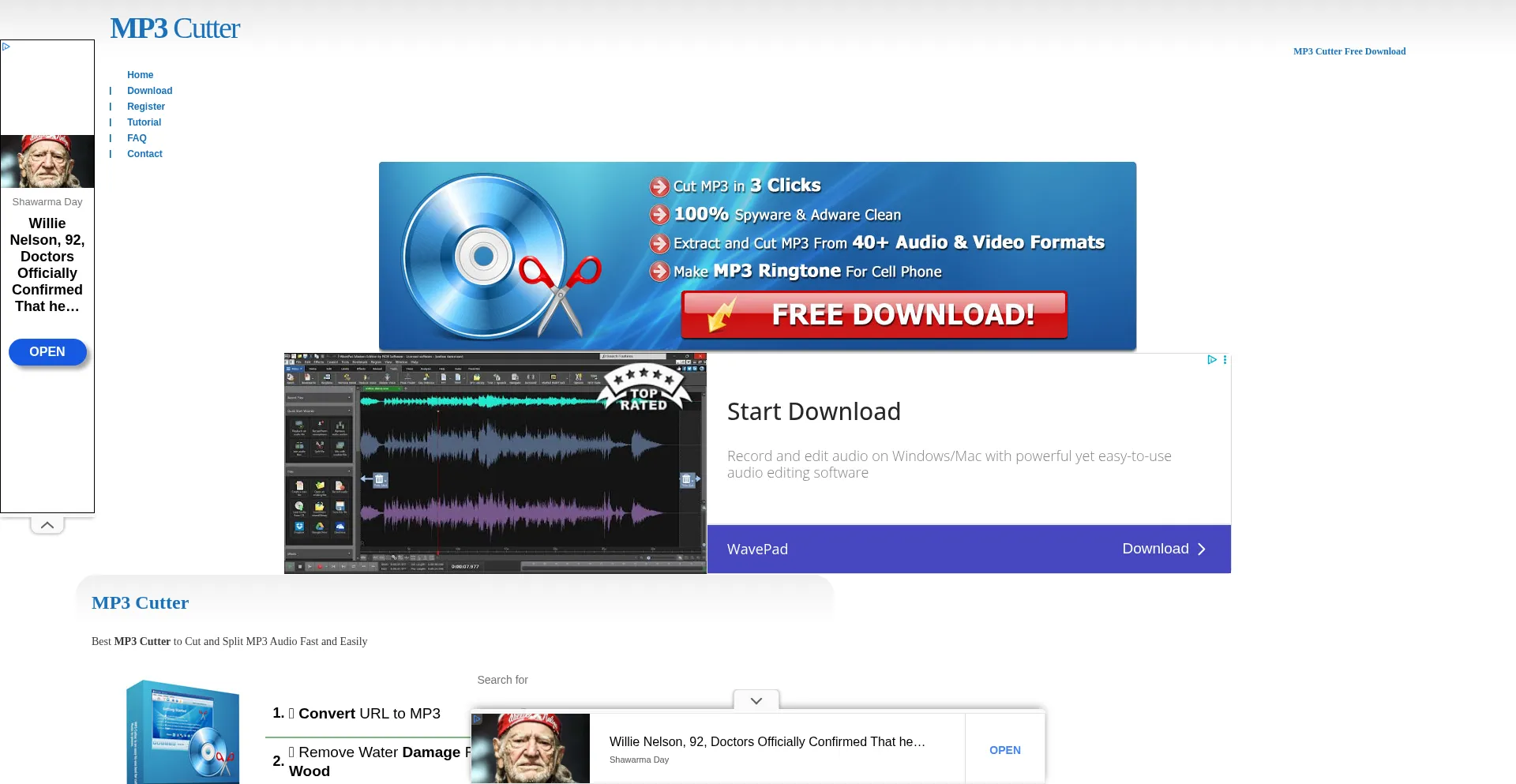
Task: Click sidebar ad headline Willie Nelson, 92
Action: click(47, 264)
